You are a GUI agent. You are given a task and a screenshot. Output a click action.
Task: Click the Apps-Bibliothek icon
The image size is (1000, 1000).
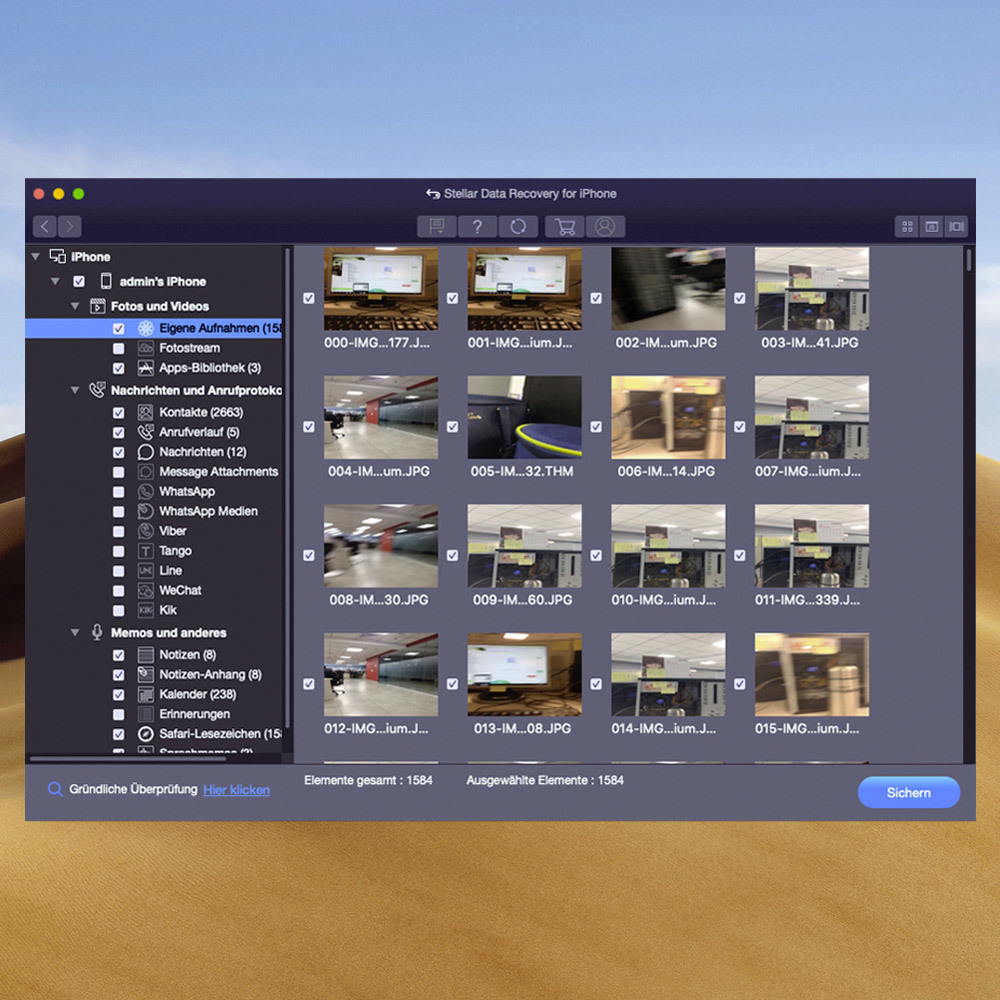click(x=145, y=368)
